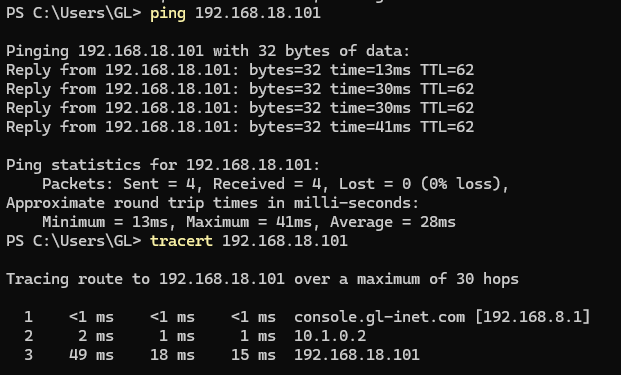The width and height of the screenshot is (621, 375).
Task: Click the 'Pinging 192.168.18.101 with 32 bytes' line
Action: coord(208,51)
